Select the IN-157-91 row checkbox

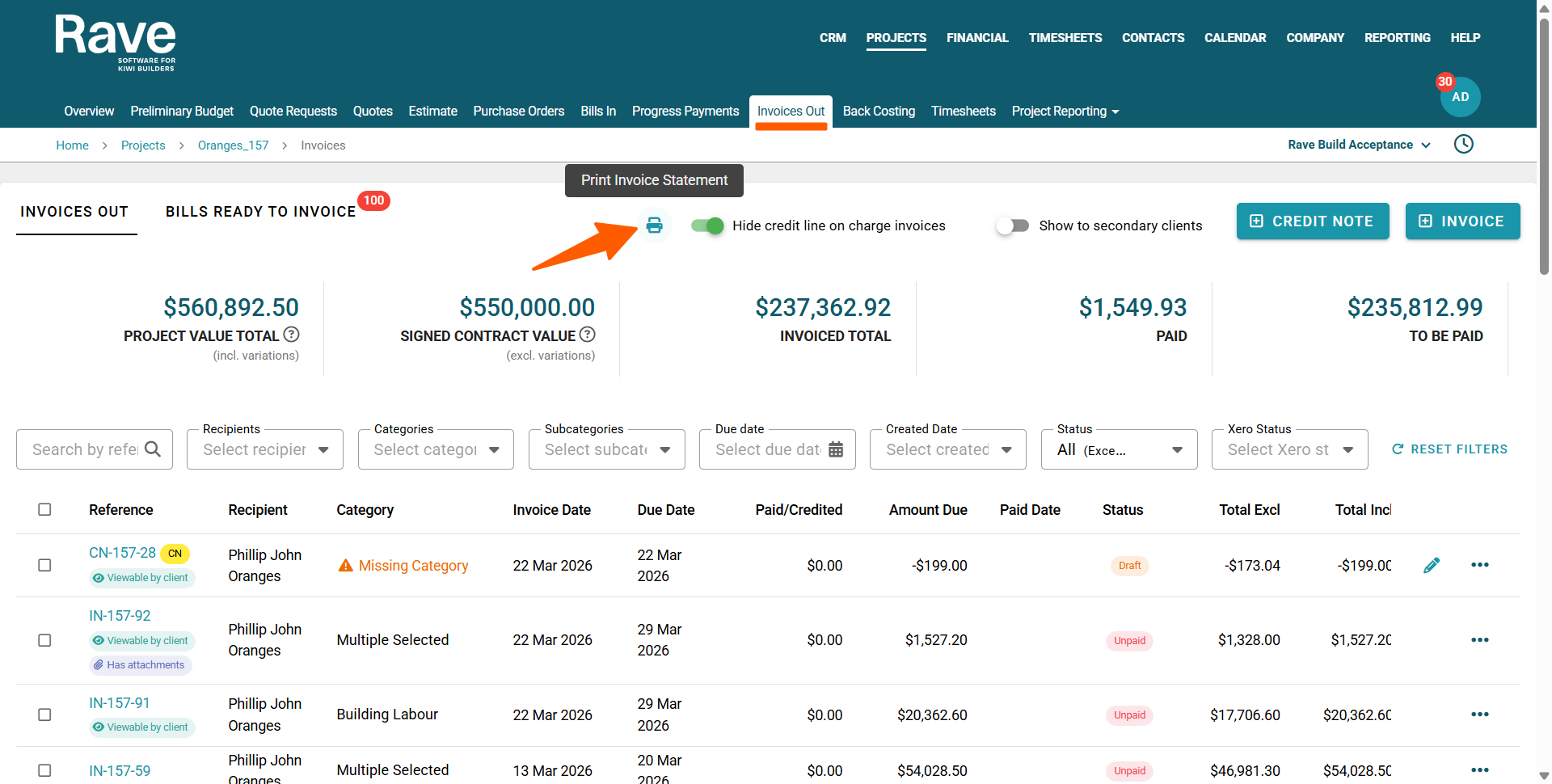click(44, 714)
